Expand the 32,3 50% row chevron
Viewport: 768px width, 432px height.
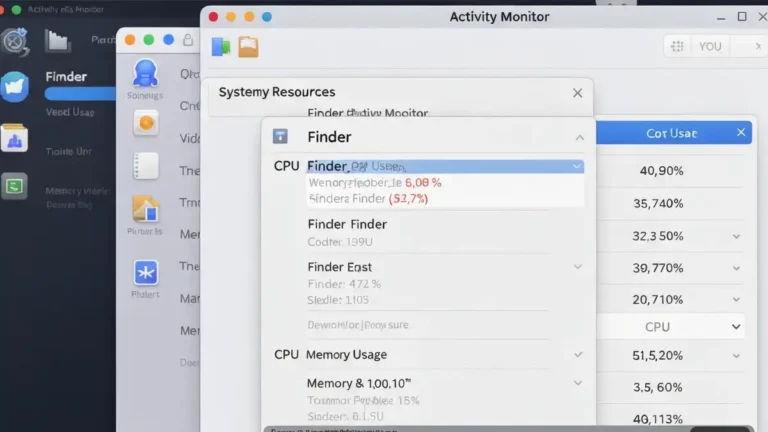point(736,237)
